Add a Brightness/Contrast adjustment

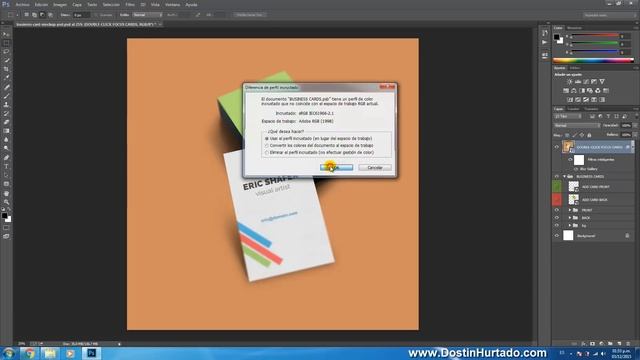570,82
